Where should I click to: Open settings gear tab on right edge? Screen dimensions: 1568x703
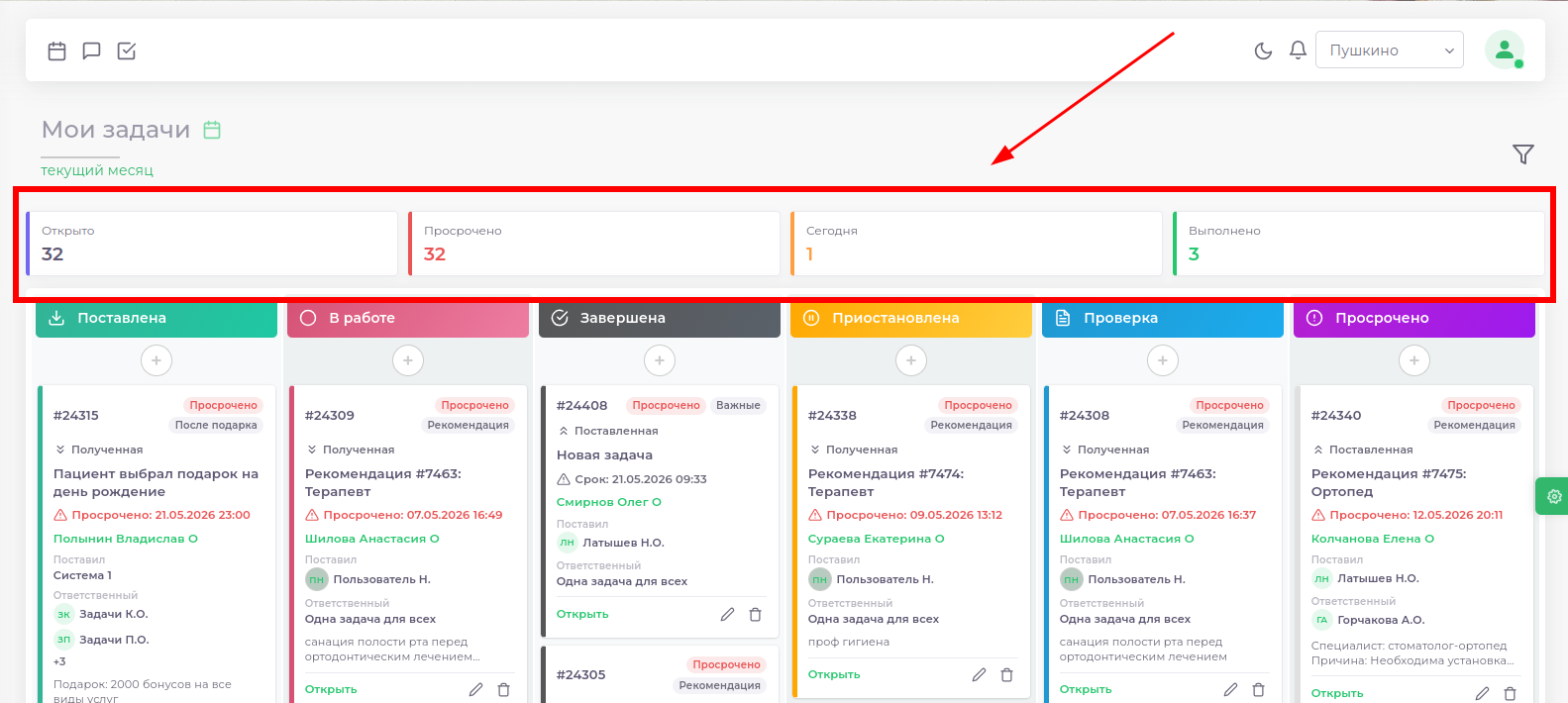pyautogui.click(x=1552, y=496)
